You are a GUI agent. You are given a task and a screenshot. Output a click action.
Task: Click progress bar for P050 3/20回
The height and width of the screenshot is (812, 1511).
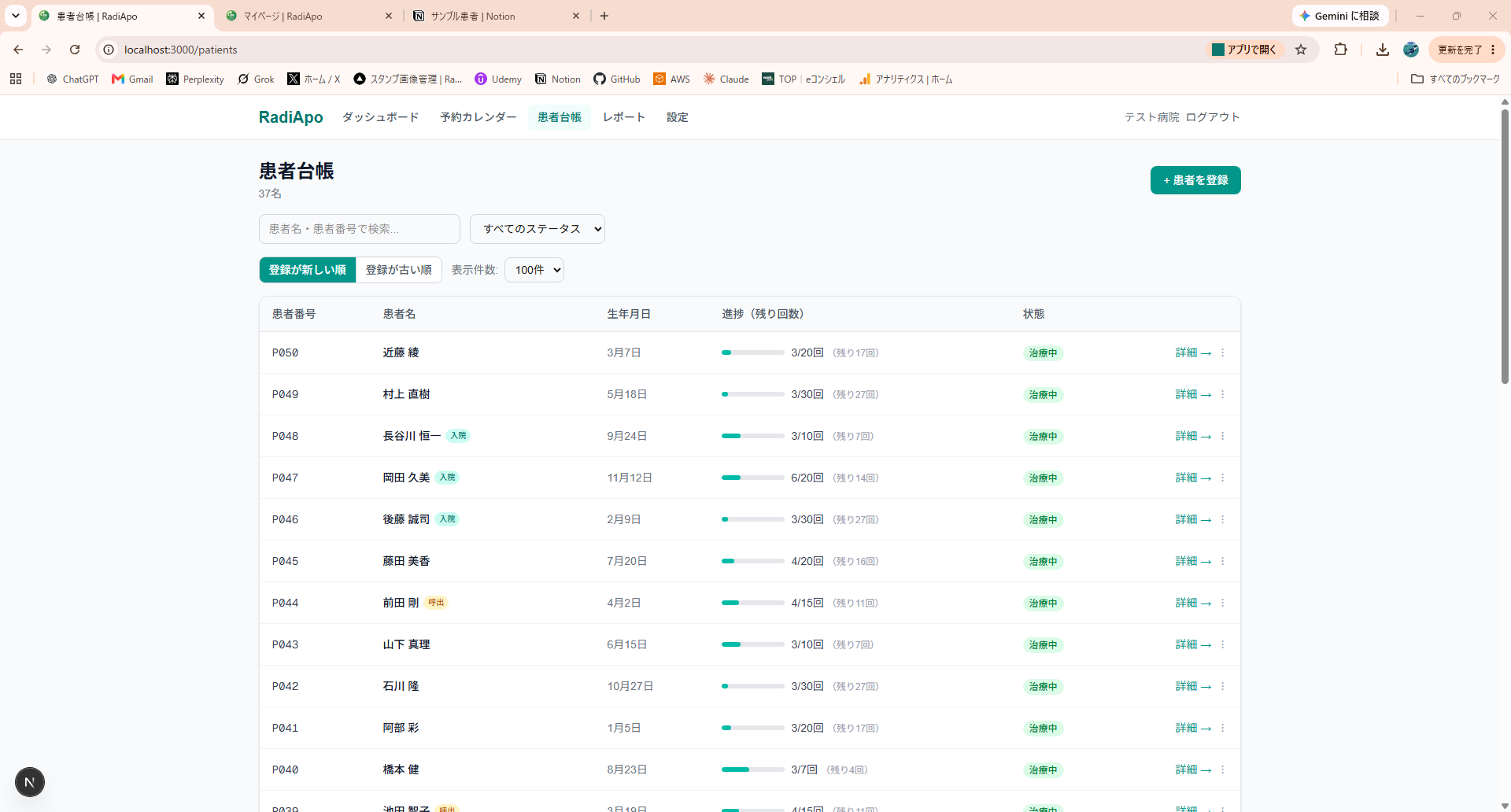(753, 352)
